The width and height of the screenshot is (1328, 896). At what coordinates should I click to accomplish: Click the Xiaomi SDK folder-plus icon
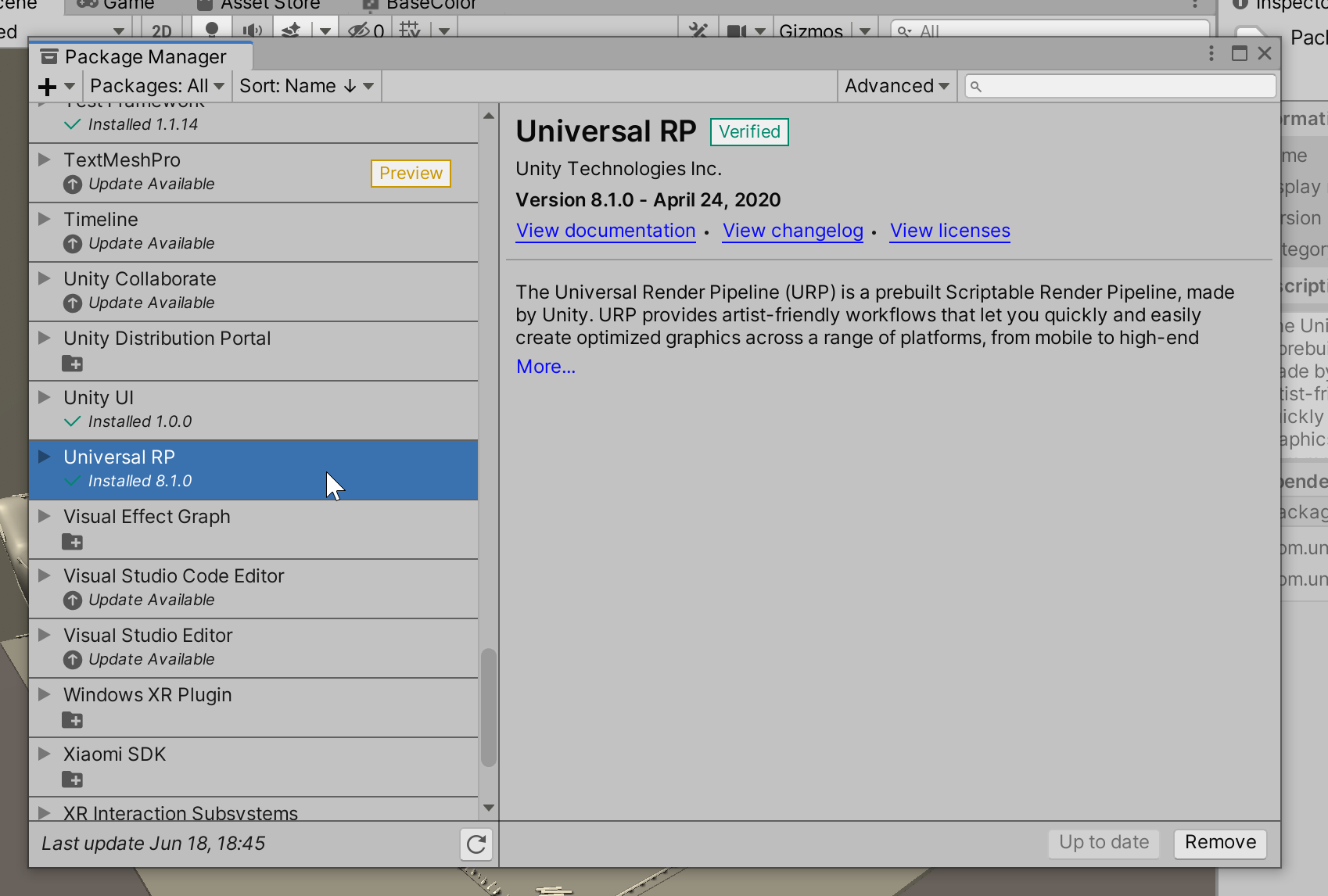(73, 780)
